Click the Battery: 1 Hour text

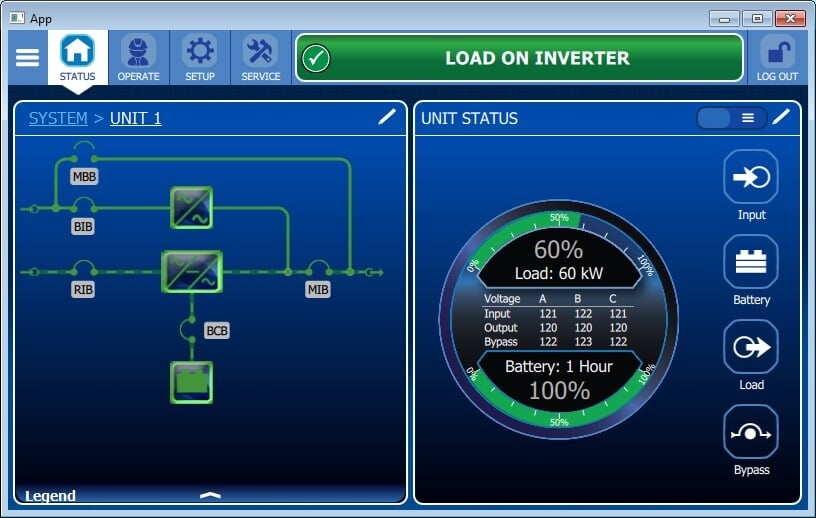pyautogui.click(x=559, y=367)
